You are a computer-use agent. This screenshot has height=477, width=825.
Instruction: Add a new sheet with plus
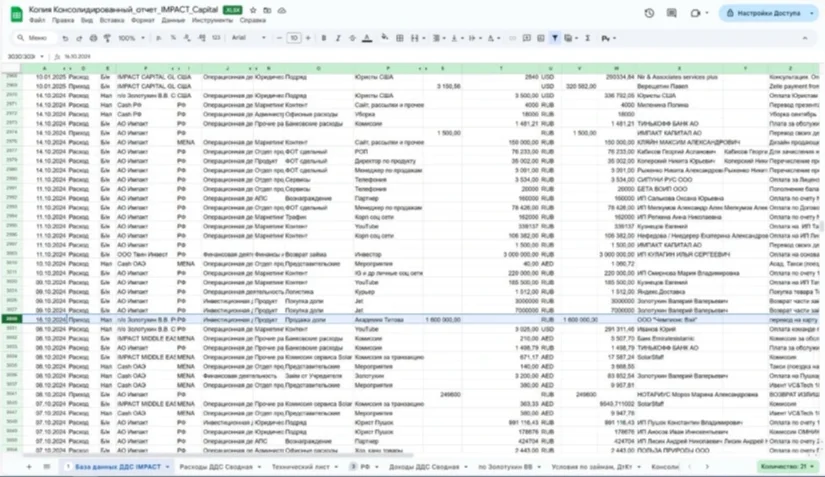[x=29, y=466]
